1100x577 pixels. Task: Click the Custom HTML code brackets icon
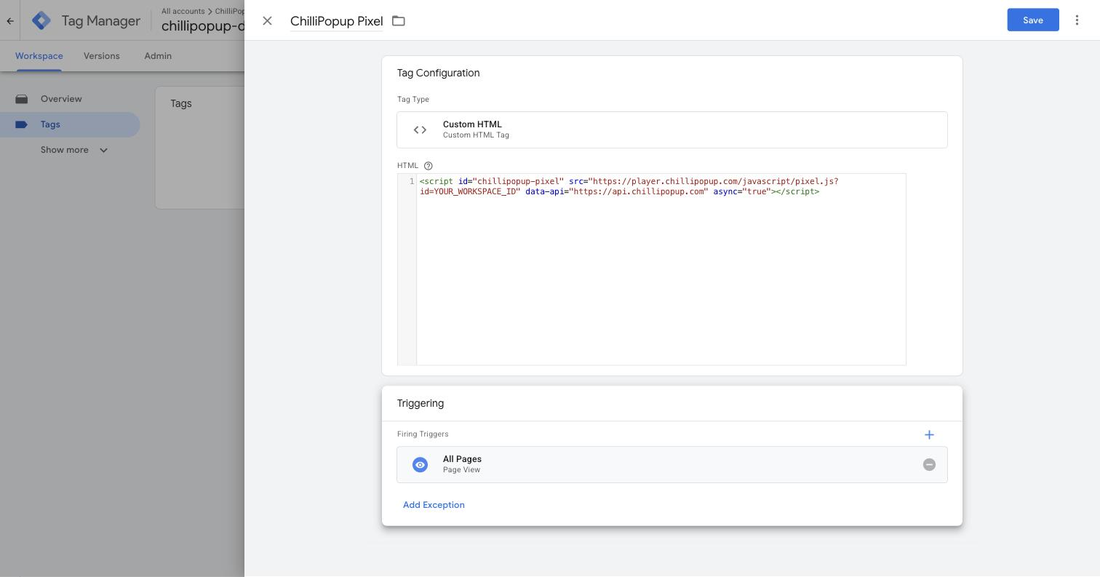tap(420, 130)
